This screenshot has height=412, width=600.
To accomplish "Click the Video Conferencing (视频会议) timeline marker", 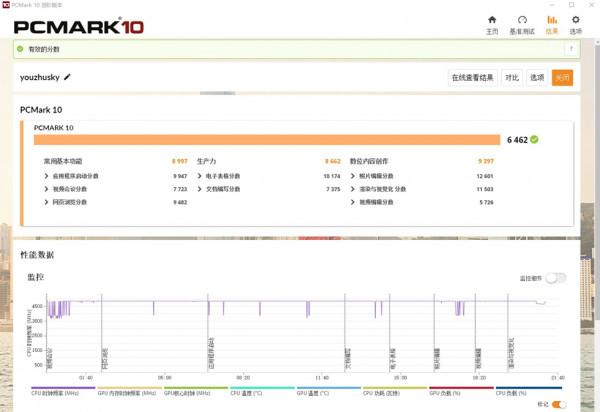I will (x=49, y=359).
